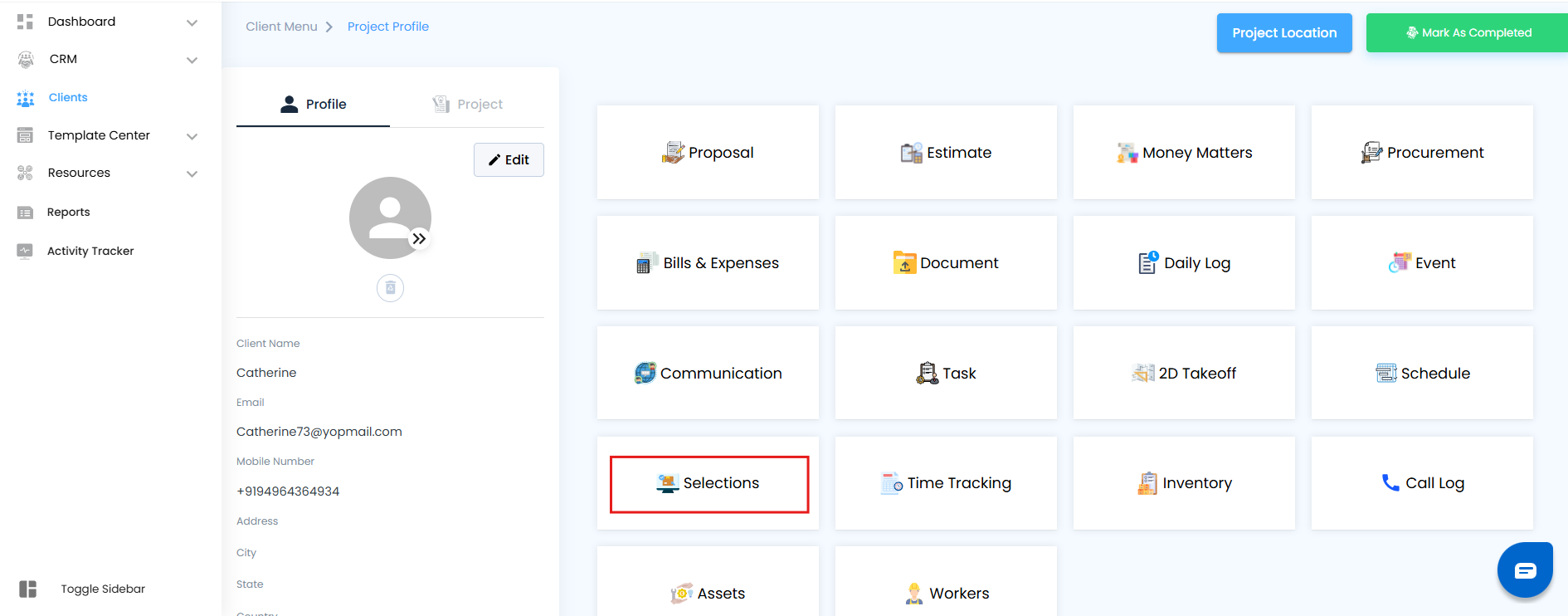Click the Edit profile button

pyautogui.click(x=509, y=160)
